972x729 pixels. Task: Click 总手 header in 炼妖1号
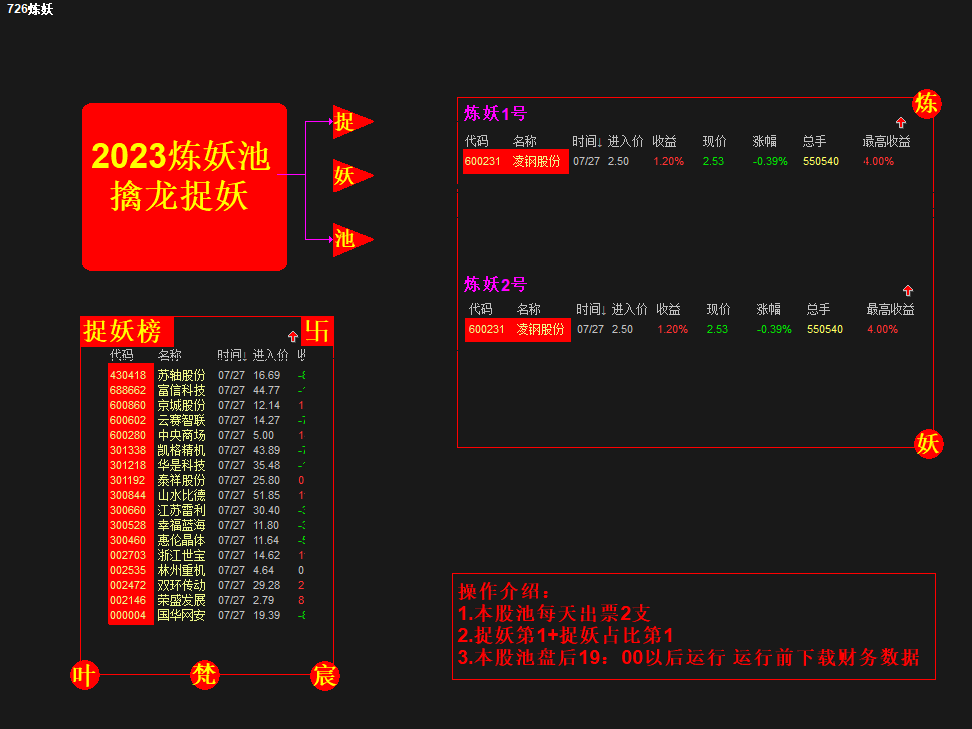(x=814, y=141)
